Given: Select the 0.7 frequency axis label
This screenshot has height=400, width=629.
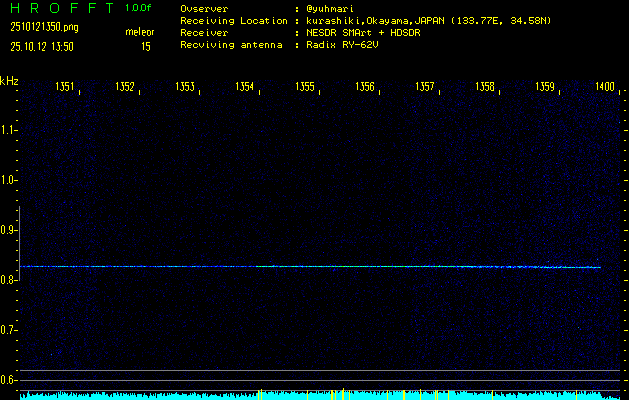Looking at the screenshot, I should [9, 330].
